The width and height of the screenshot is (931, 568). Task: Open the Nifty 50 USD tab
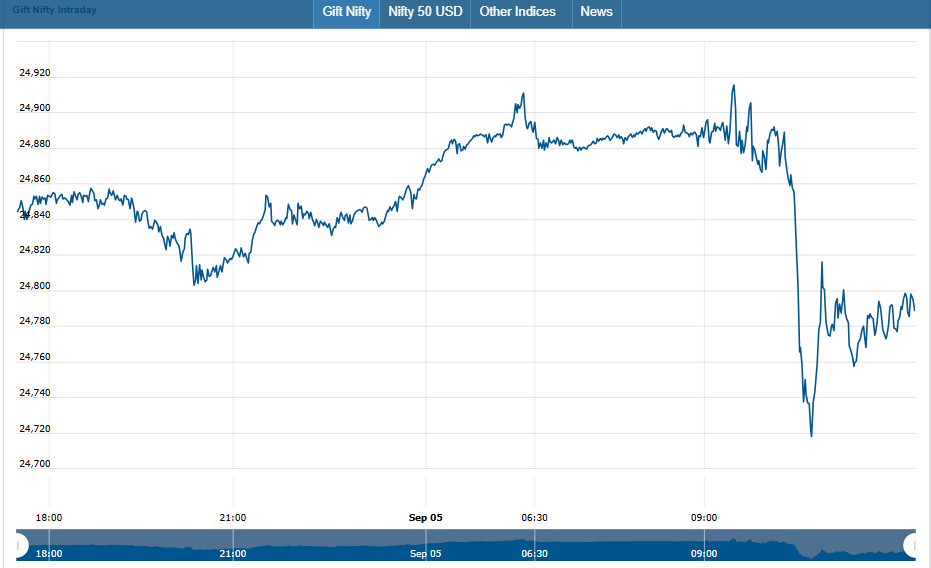[425, 12]
